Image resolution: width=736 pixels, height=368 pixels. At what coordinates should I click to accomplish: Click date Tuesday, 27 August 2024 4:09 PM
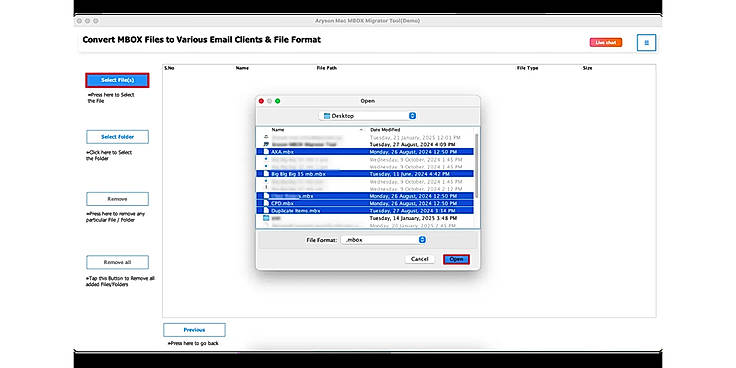tap(413, 145)
